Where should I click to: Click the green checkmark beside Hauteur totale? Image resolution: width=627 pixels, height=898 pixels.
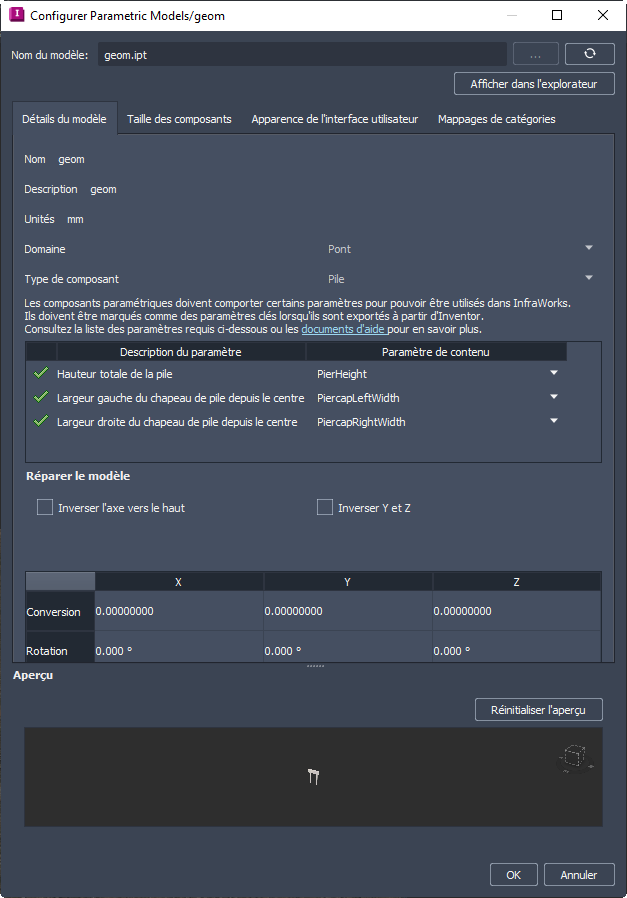(41, 373)
